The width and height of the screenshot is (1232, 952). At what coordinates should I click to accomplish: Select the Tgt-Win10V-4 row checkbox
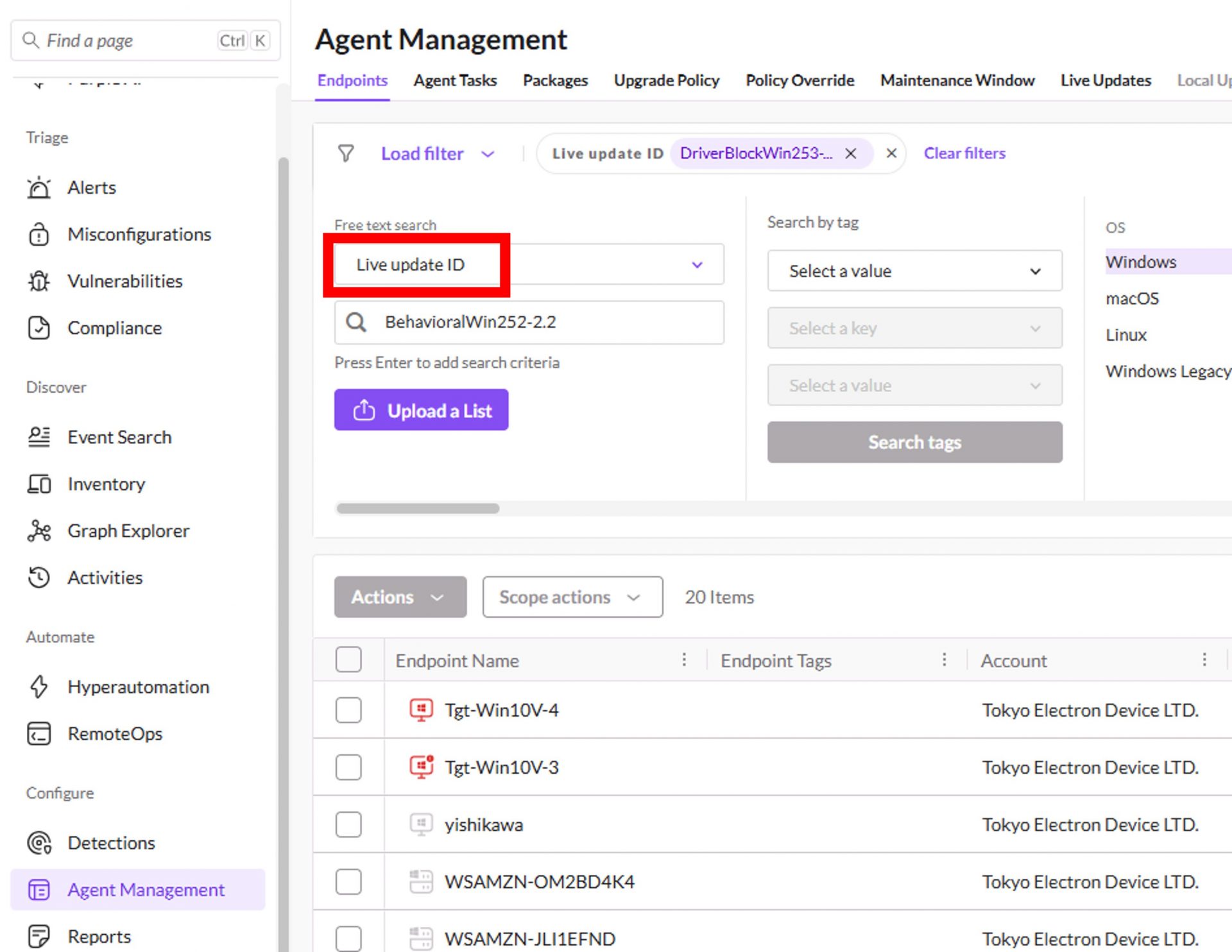point(348,710)
